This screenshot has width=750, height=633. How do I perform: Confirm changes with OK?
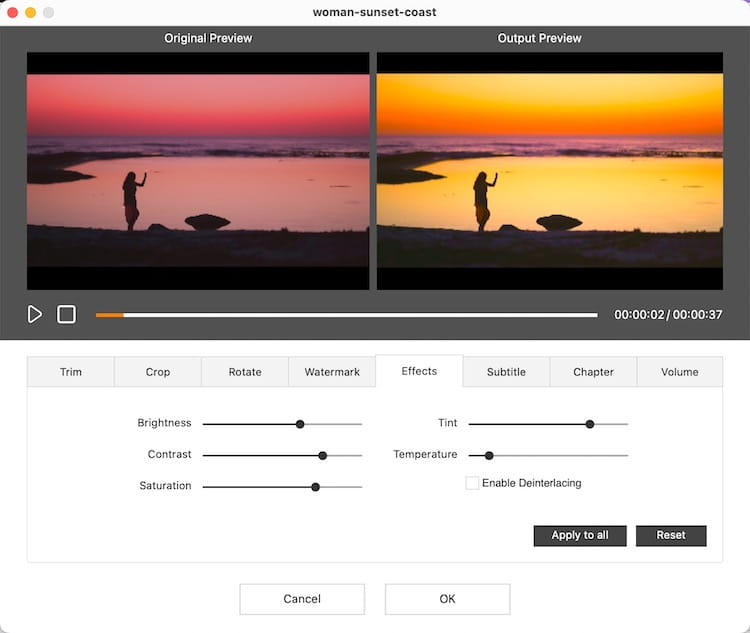click(447, 599)
